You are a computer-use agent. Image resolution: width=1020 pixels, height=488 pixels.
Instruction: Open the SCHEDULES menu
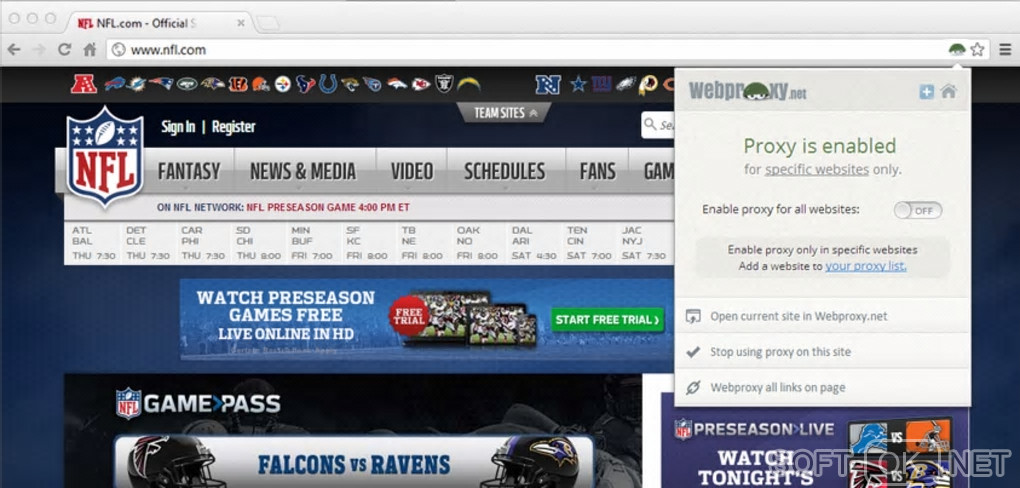tap(505, 171)
